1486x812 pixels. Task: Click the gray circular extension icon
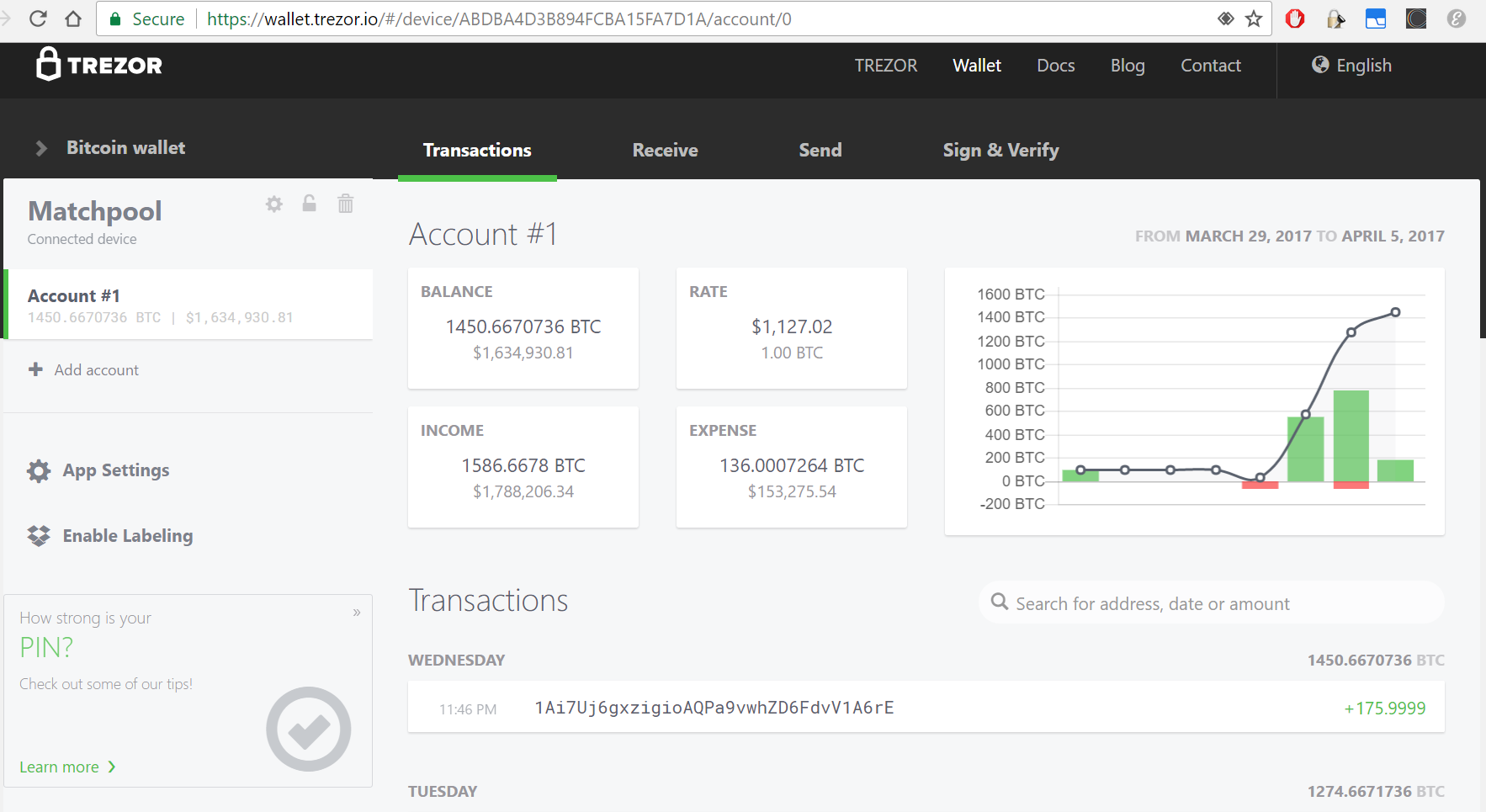[1457, 19]
